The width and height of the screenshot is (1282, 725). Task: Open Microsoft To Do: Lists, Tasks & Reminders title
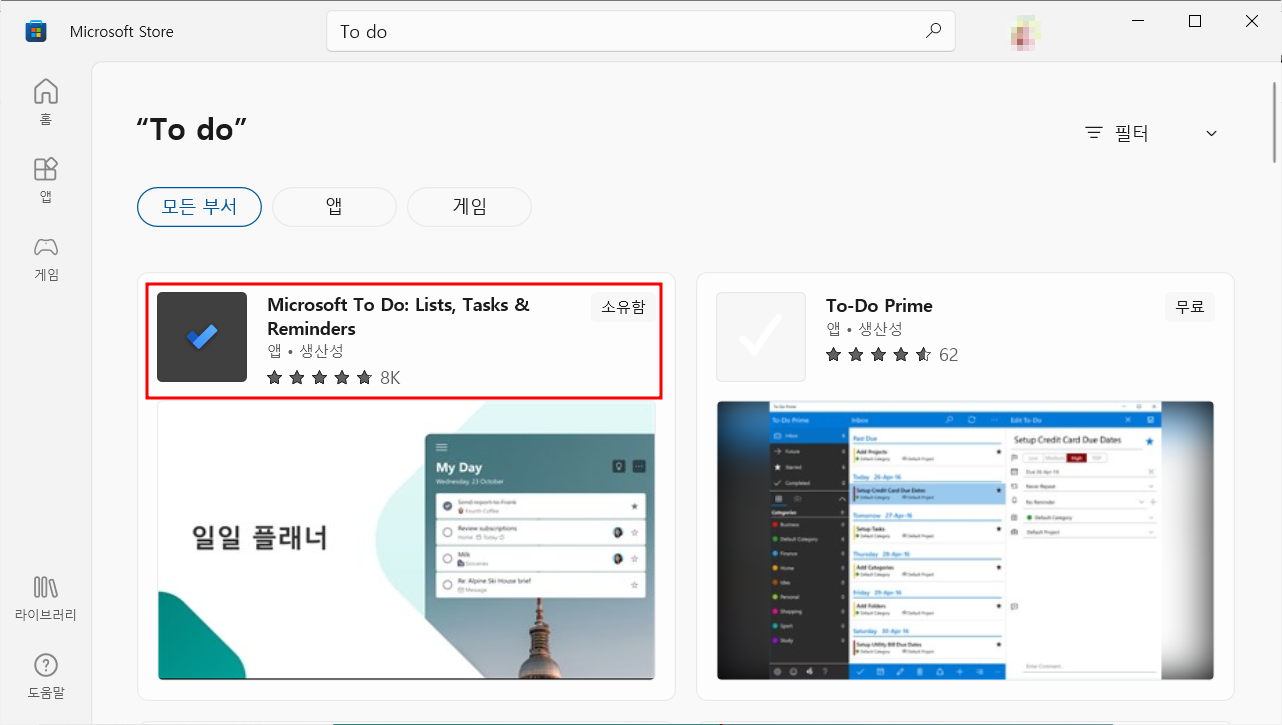click(398, 317)
